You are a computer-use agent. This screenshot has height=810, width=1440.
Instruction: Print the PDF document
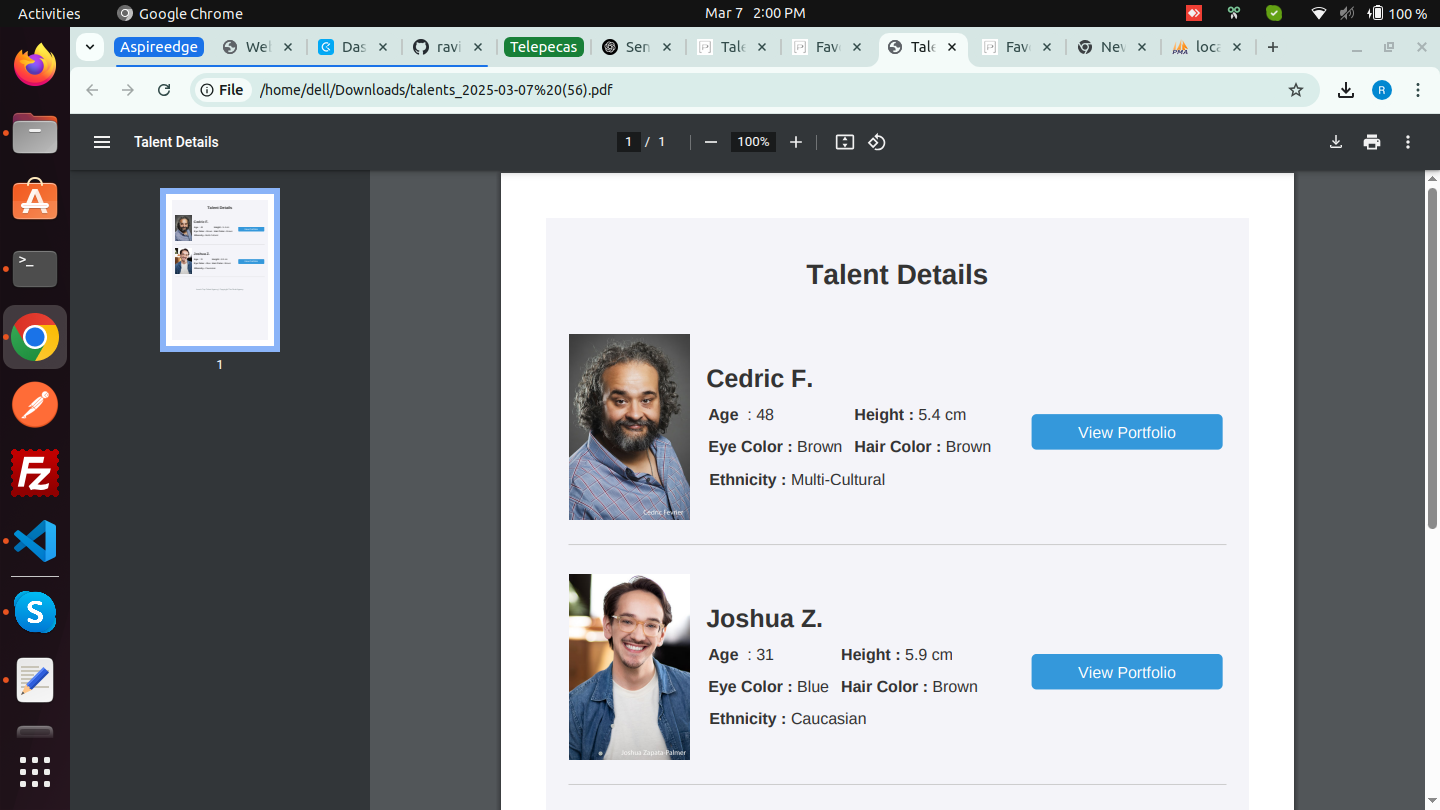point(1372,142)
